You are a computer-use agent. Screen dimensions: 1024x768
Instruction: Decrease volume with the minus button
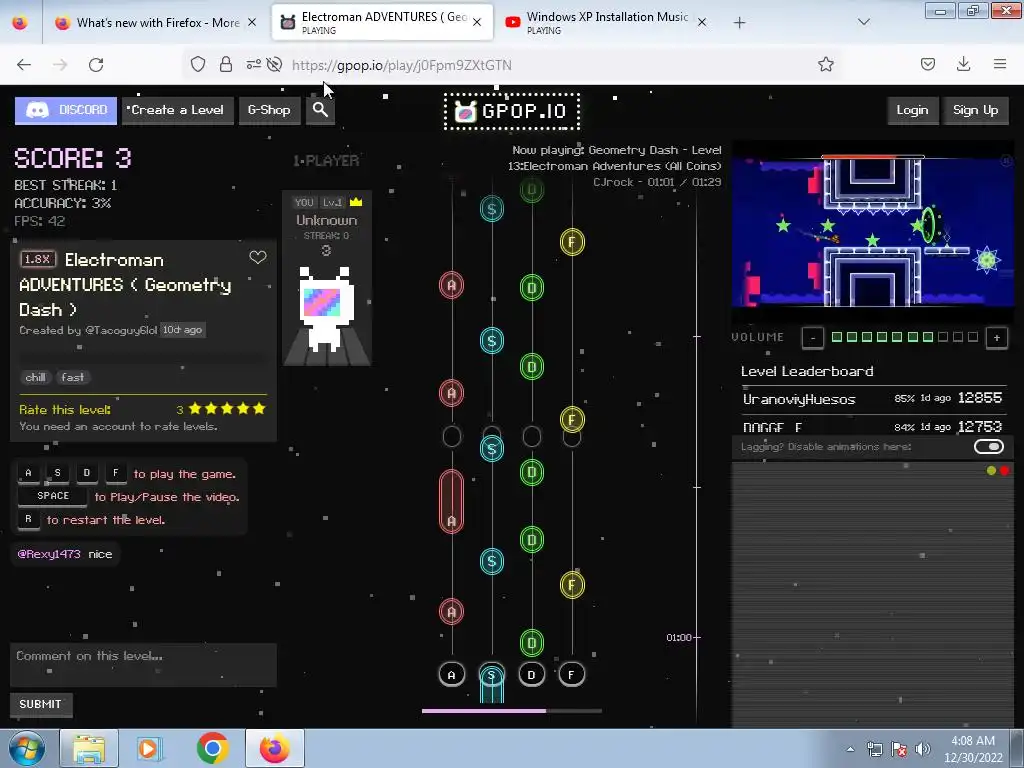tap(812, 338)
